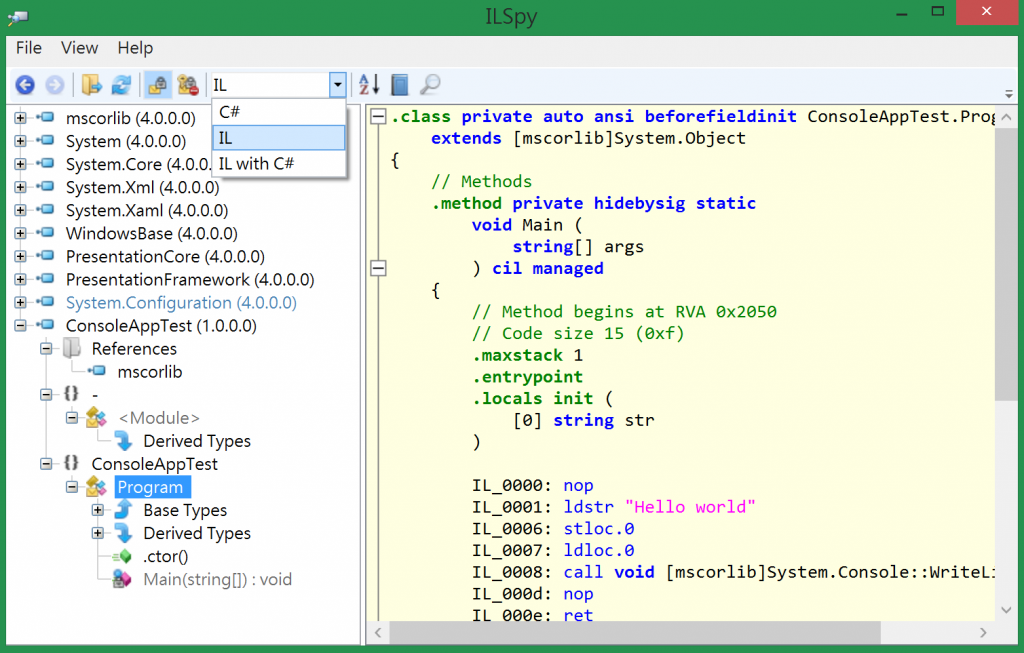Choose IL from the language list
The image size is (1024, 653).
[279, 138]
